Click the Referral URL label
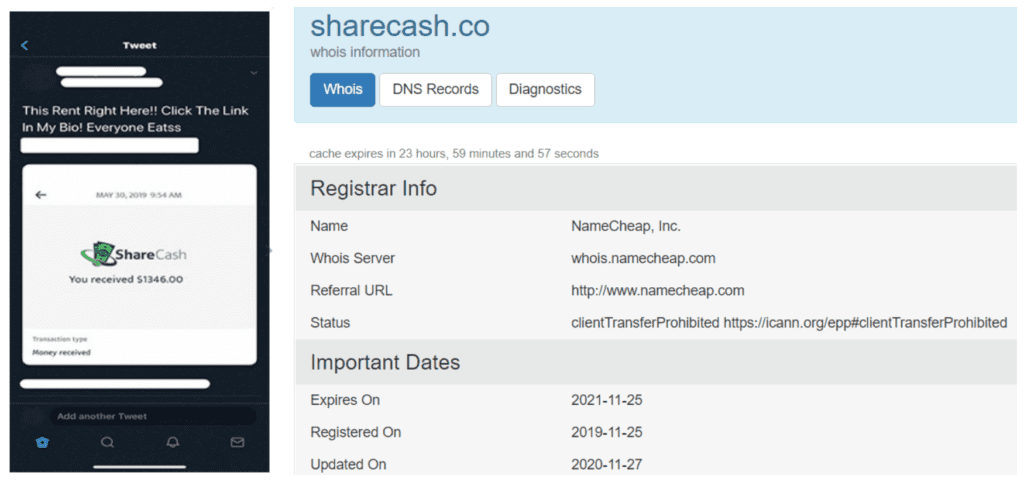Screen dimensions: 1024x482 (x=351, y=291)
